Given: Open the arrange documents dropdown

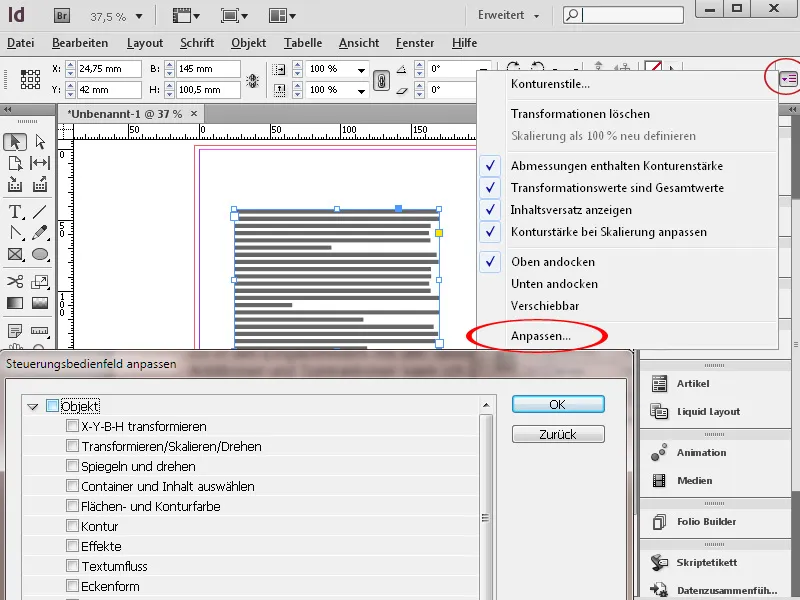Looking at the screenshot, I should tap(282, 16).
